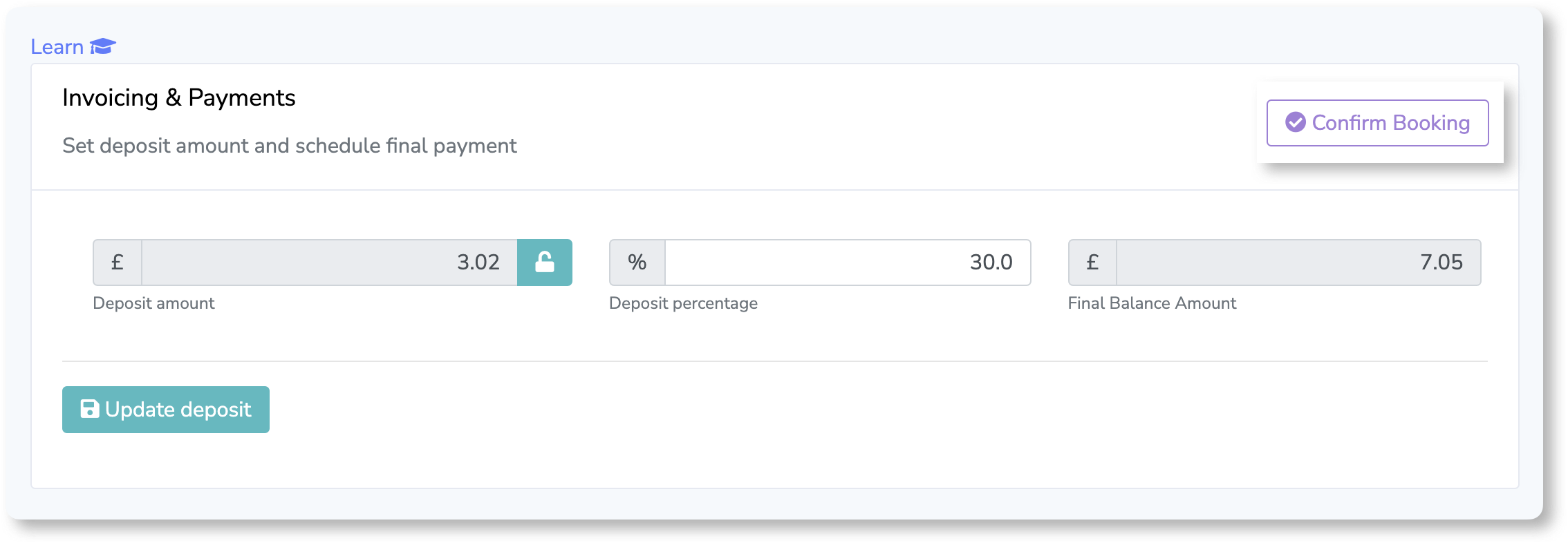Click the Deposit amount label

(x=153, y=303)
